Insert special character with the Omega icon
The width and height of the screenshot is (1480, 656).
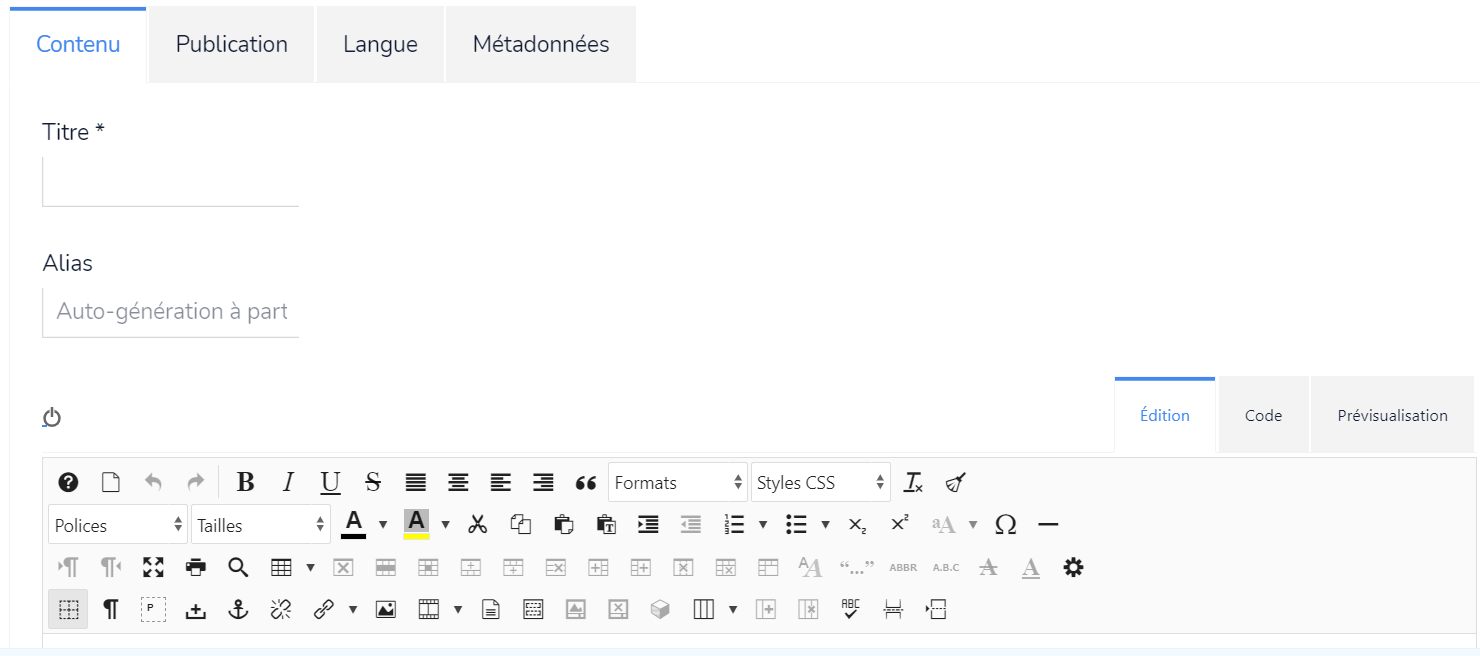(x=1006, y=525)
